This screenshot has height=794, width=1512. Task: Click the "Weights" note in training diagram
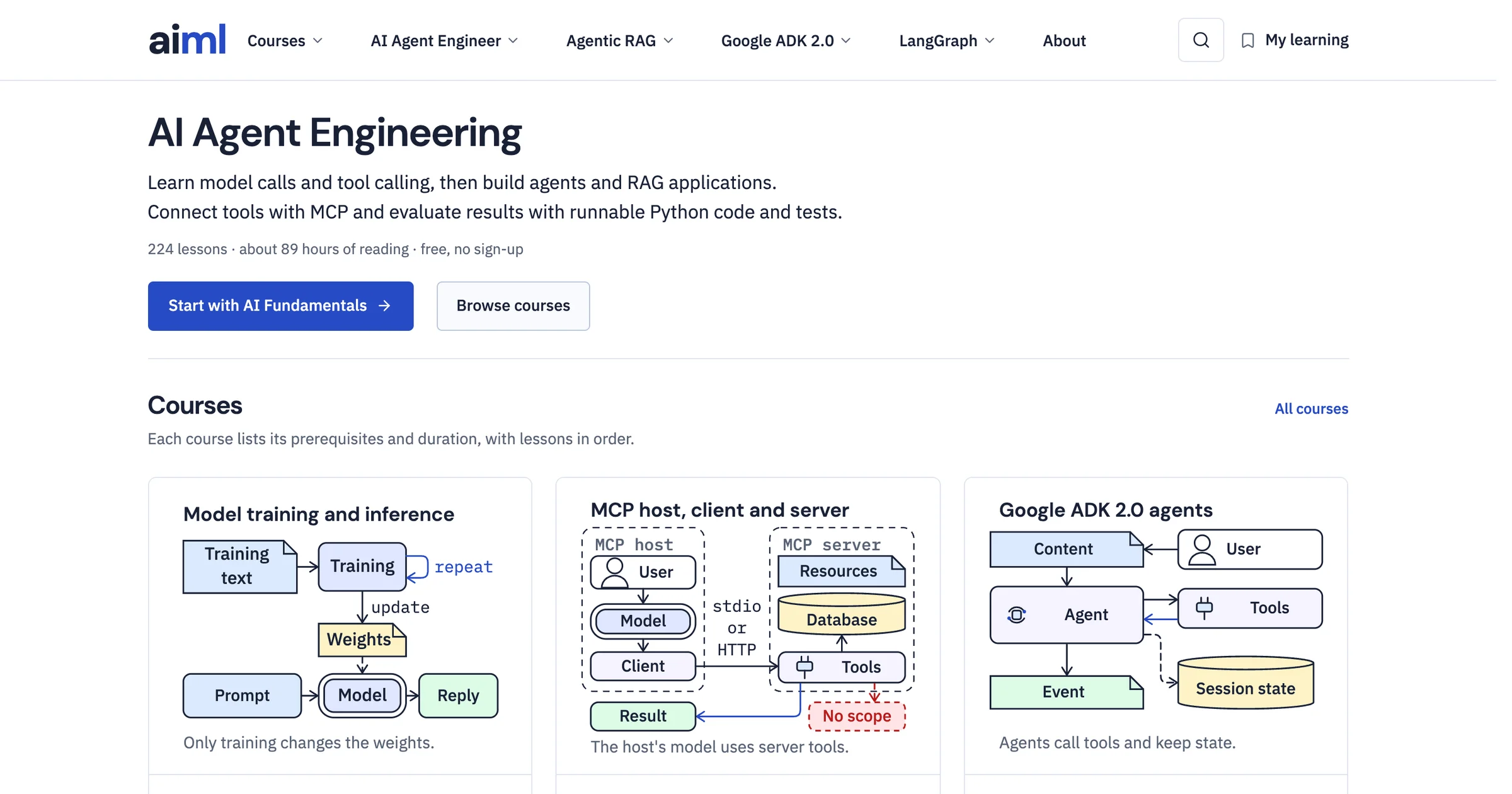click(x=362, y=640)
